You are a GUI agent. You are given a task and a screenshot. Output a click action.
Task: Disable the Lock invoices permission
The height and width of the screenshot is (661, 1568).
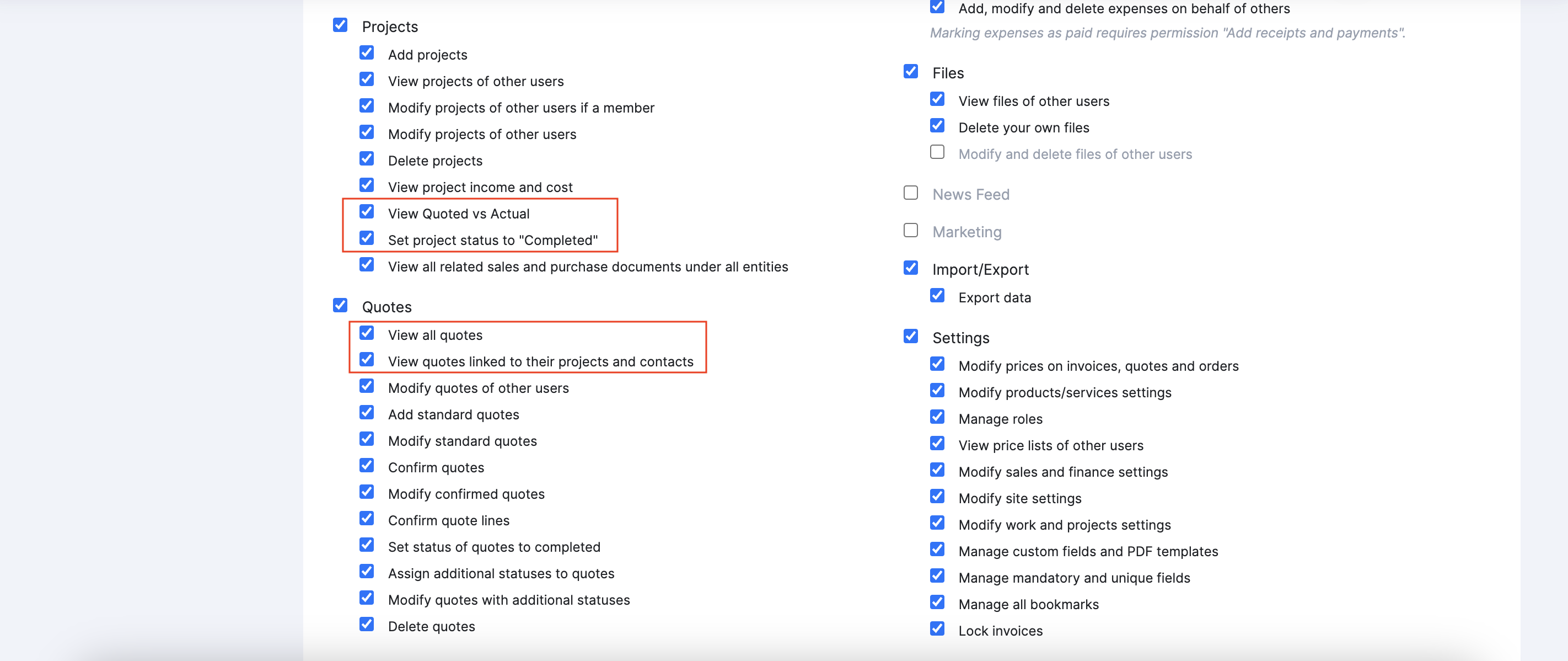pos(937,628)
